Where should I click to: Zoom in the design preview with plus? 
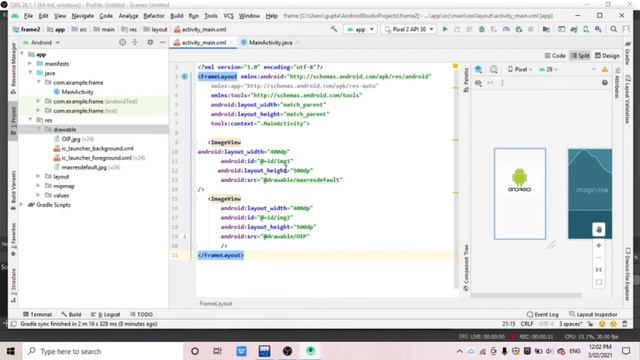click(x=599, y=246)
